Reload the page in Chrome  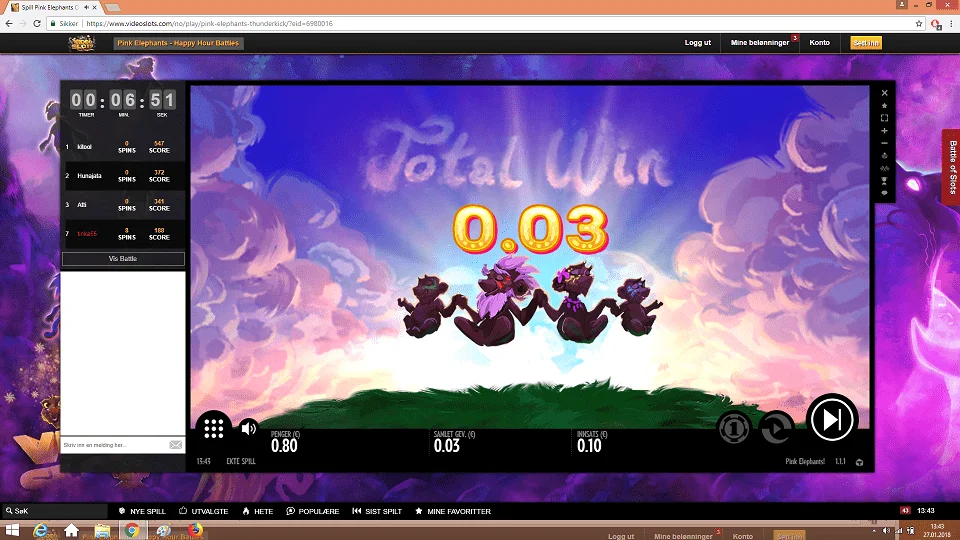pos(37,23)
